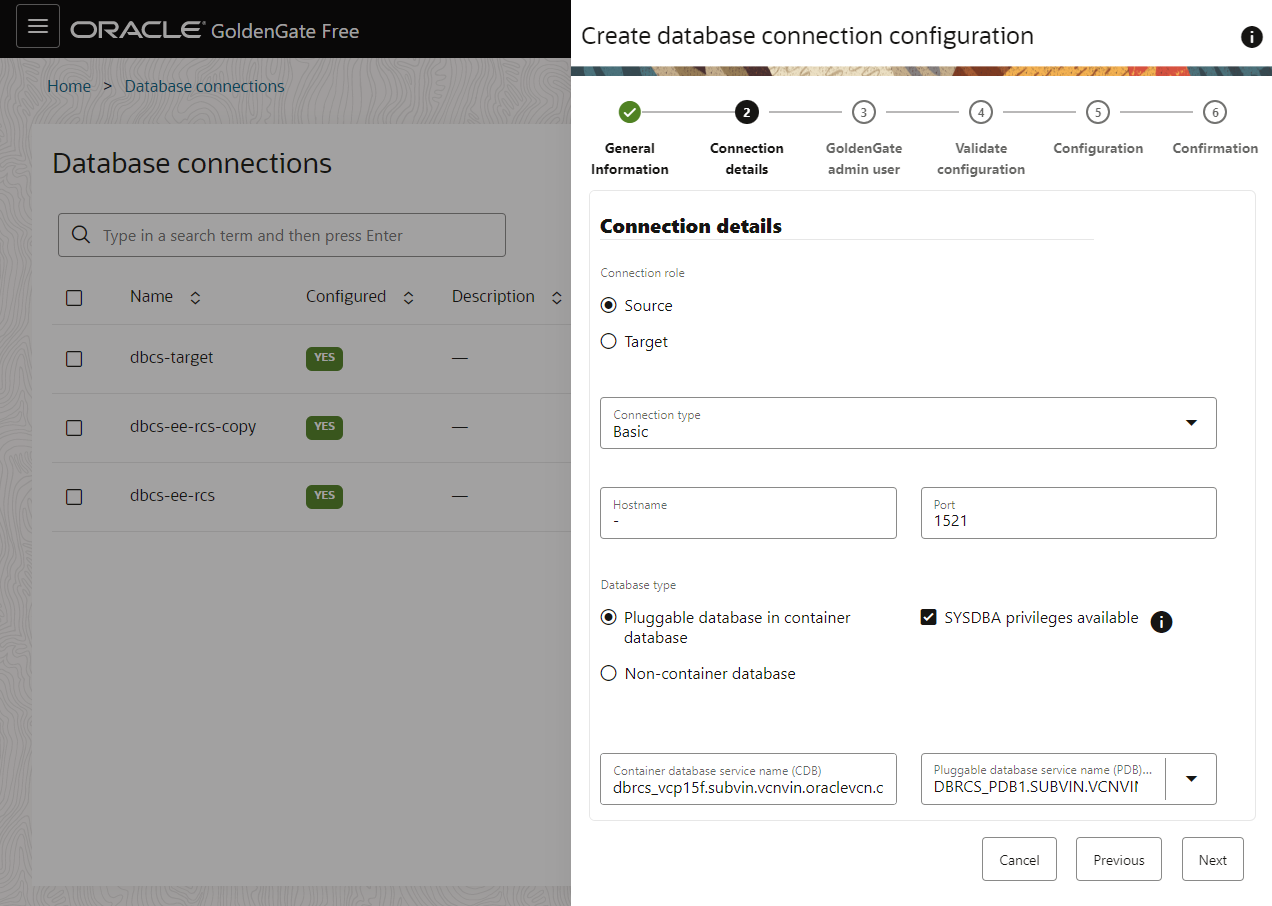Viewport: 1272px width, 906px height.
Task: Click the SYSDBA privileges info icon
Action: (1160, 622)
